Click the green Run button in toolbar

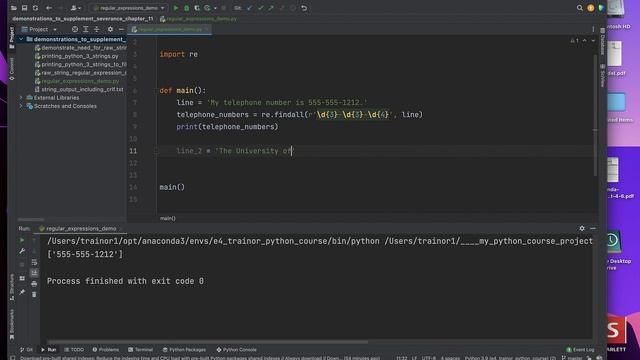point(176,8)
